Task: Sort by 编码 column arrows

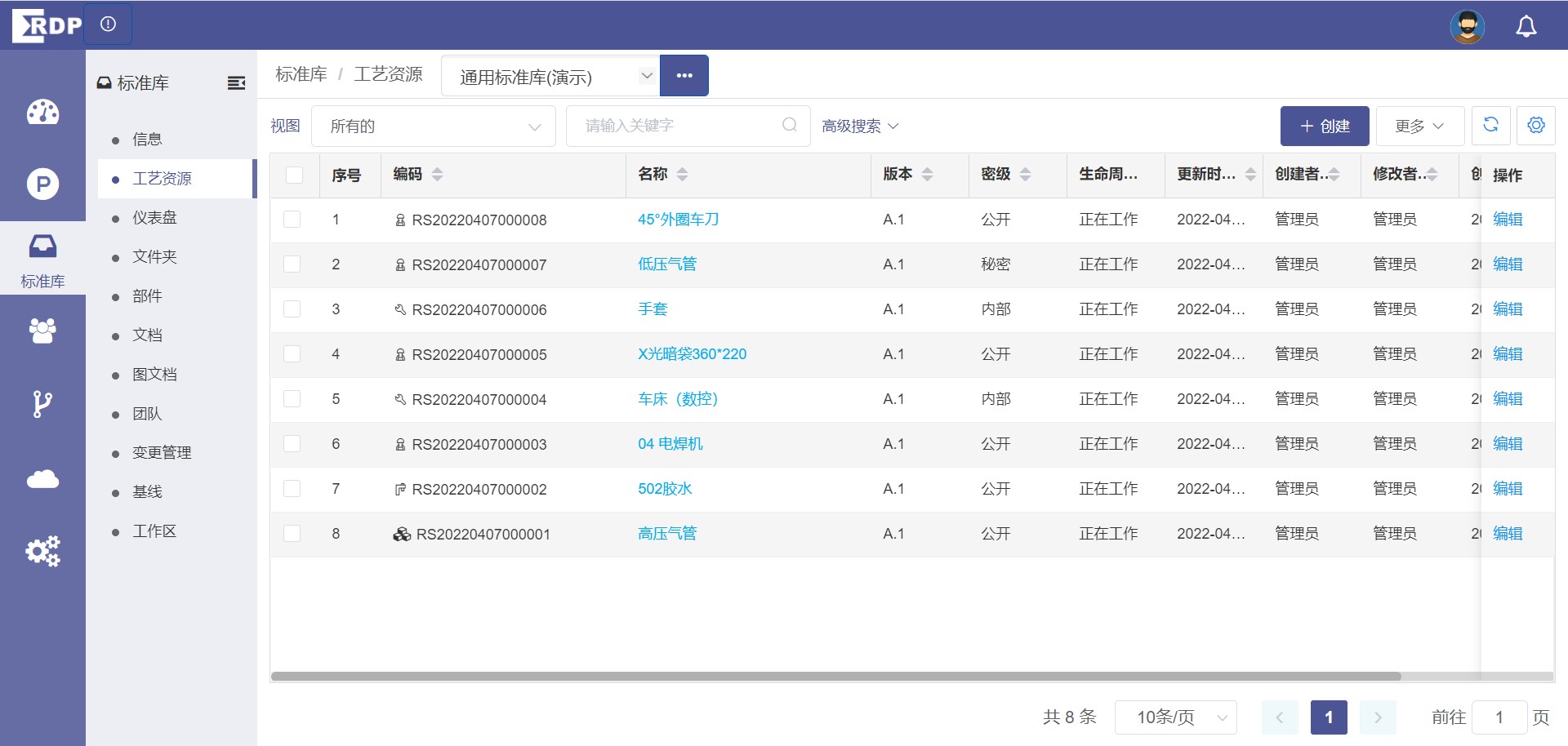Action: coord(438,174)
